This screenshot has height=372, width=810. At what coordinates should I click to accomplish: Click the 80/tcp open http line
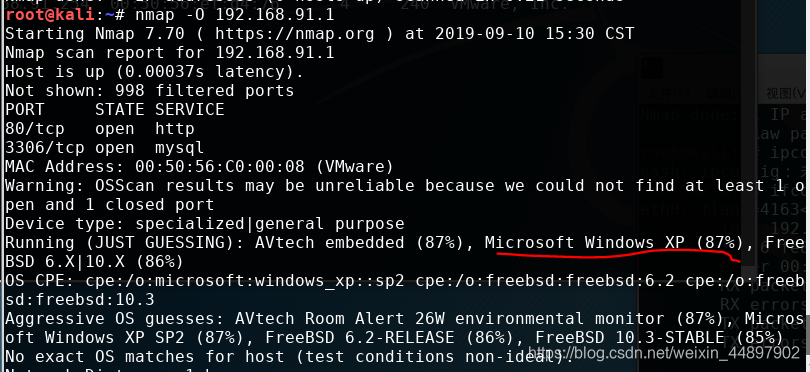tap(100, 129)
